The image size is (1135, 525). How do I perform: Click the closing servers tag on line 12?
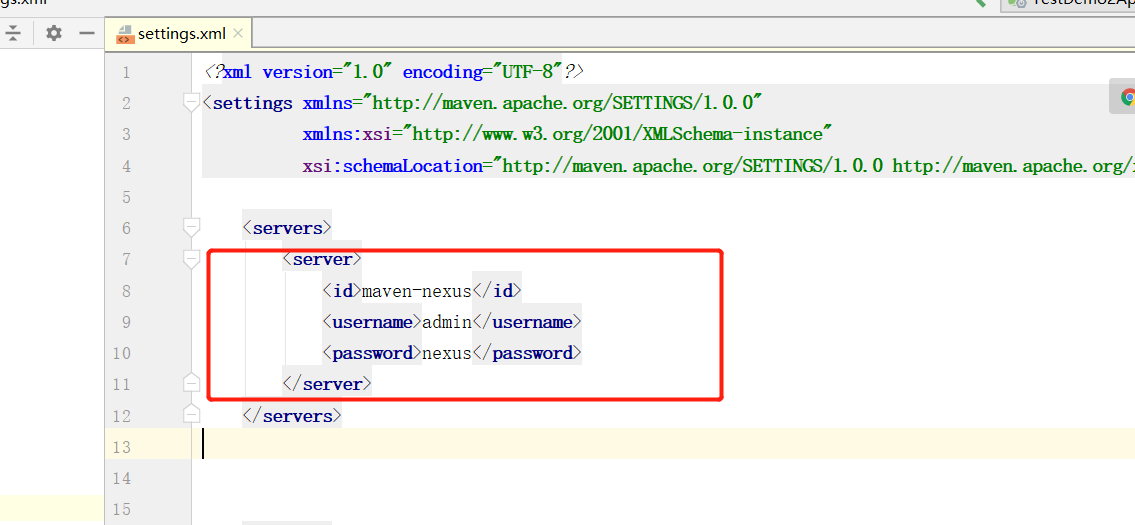click(292, 416)
